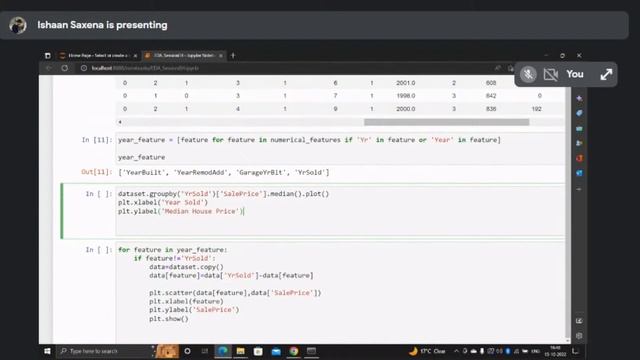This screenshot has width=640, height=360.
Task: Click the icon above the sidebar gear
Action: (x=579, y=321)
